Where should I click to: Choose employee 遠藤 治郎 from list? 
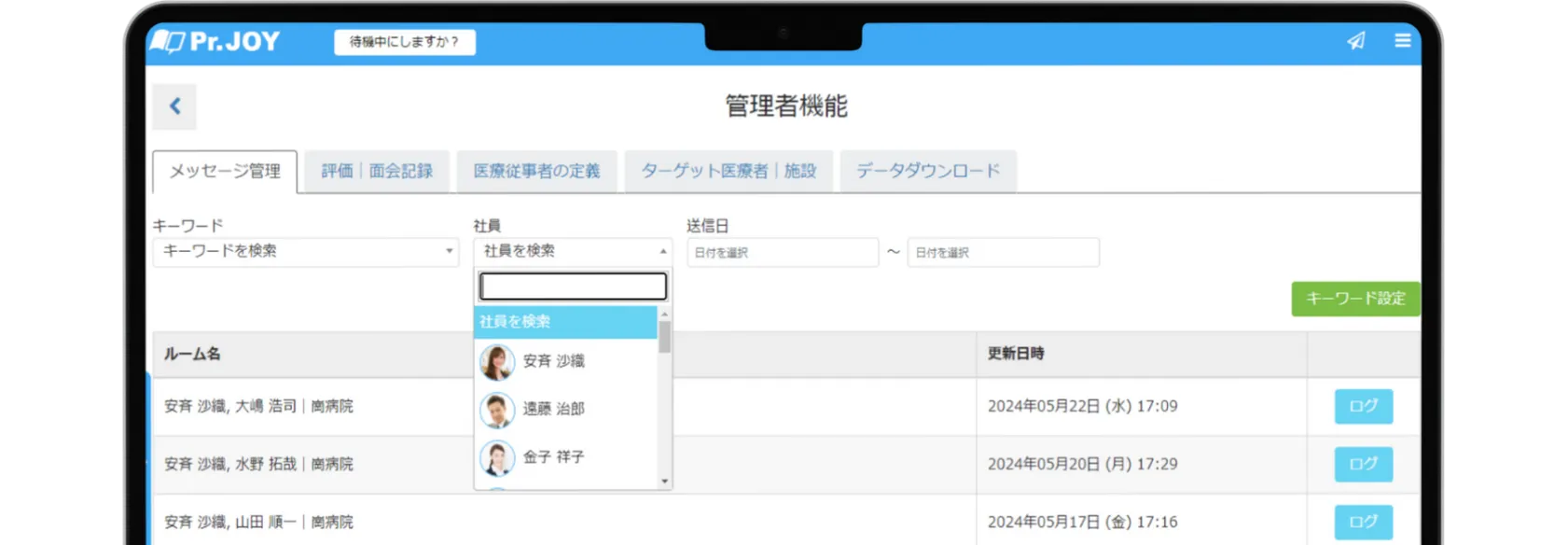point(565,409)
